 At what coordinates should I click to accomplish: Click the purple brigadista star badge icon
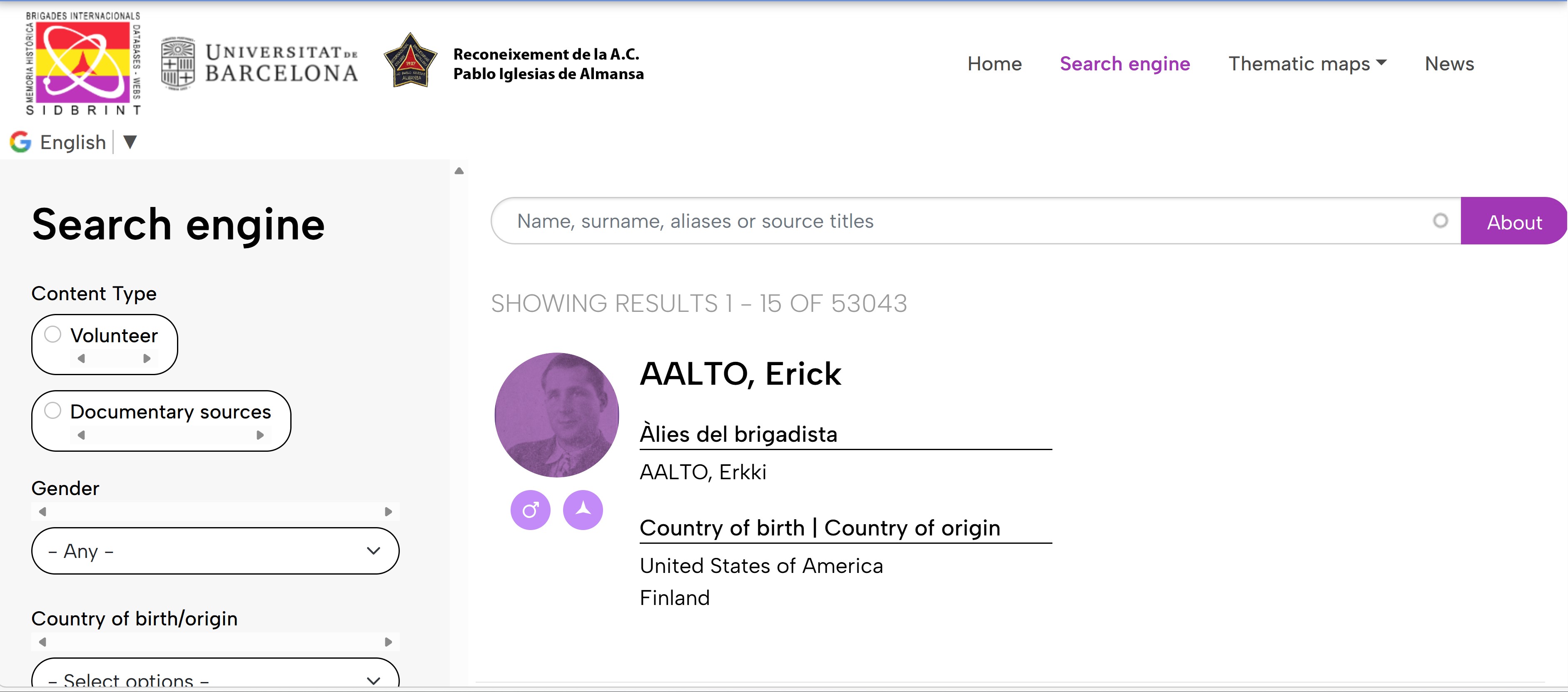[x=583, y=510]
